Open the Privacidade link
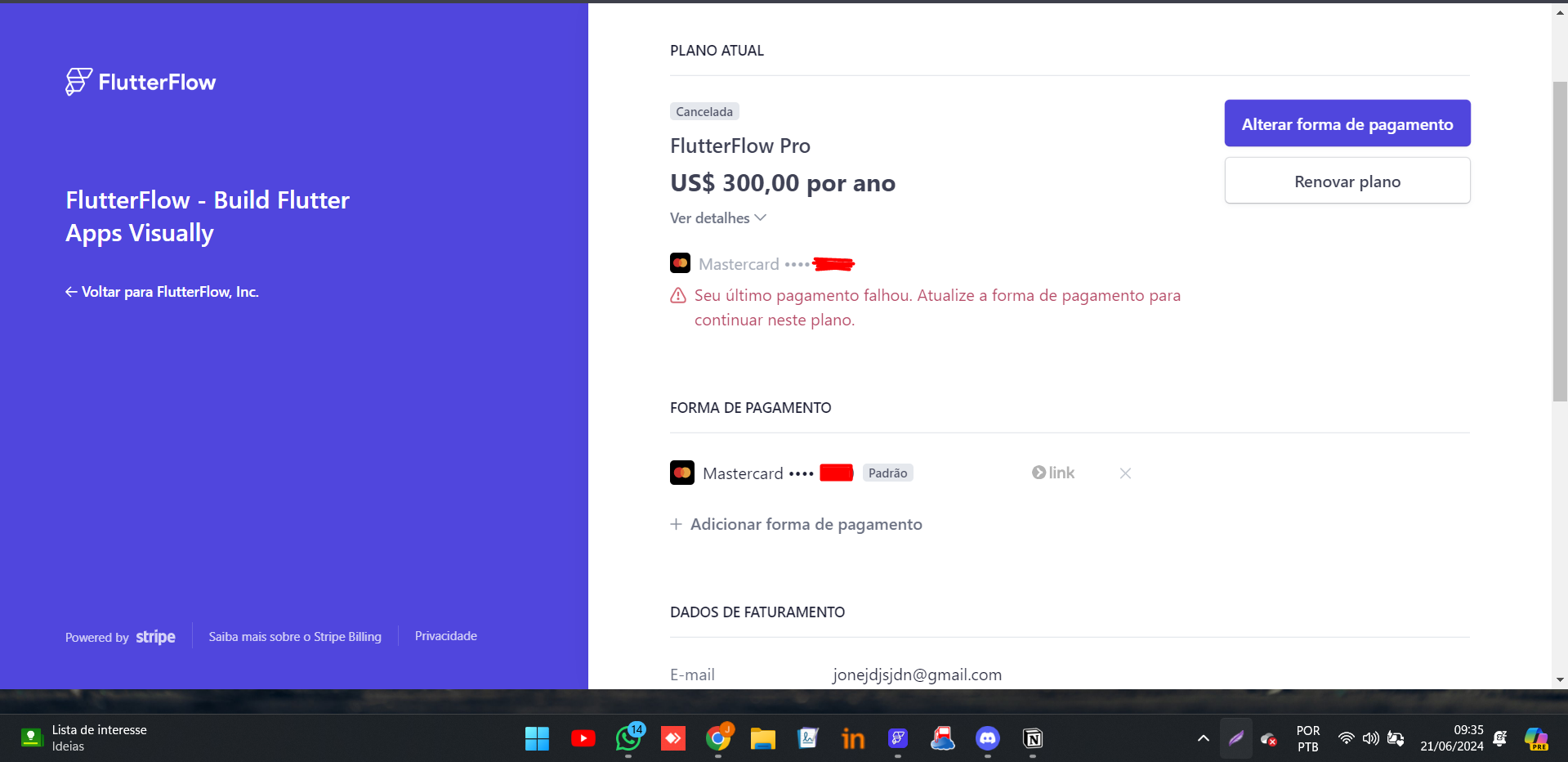The image size is (1568, 762). tap(446, 635)
